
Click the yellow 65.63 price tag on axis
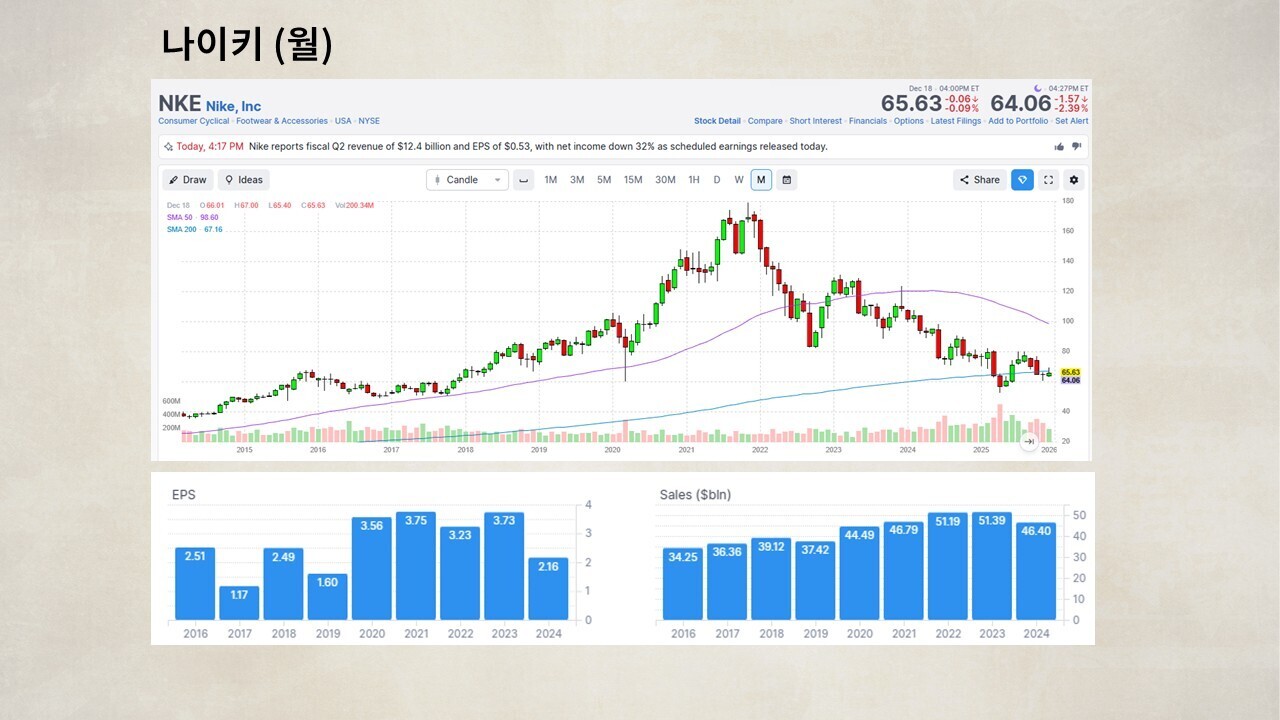click(x=1070, y=372)
